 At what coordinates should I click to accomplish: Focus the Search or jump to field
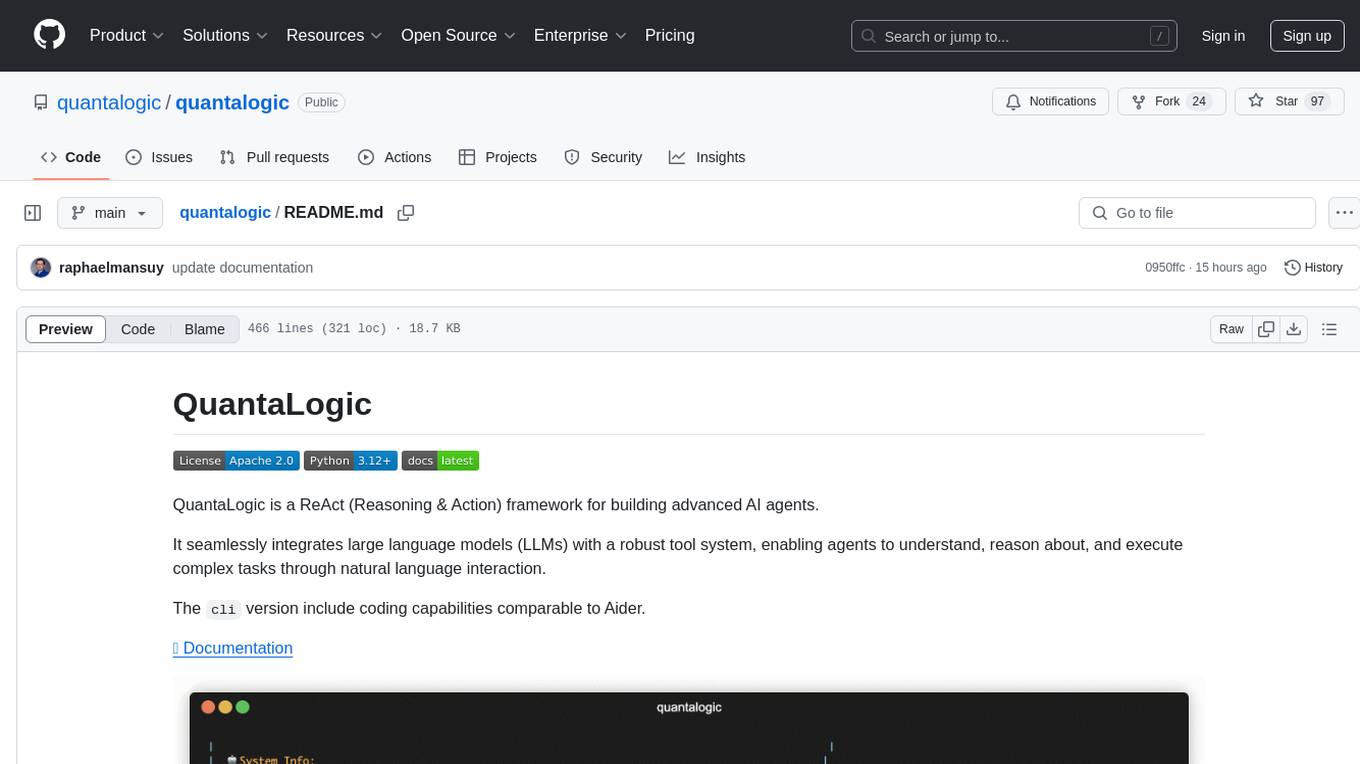(1015, 36)
